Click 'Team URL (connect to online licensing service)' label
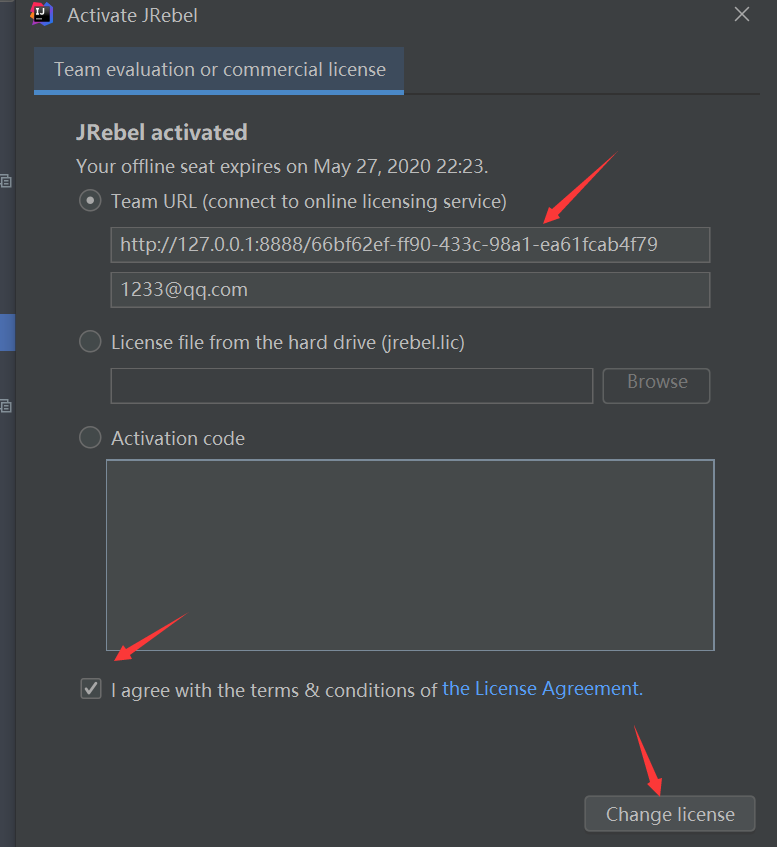 (309, 201)
